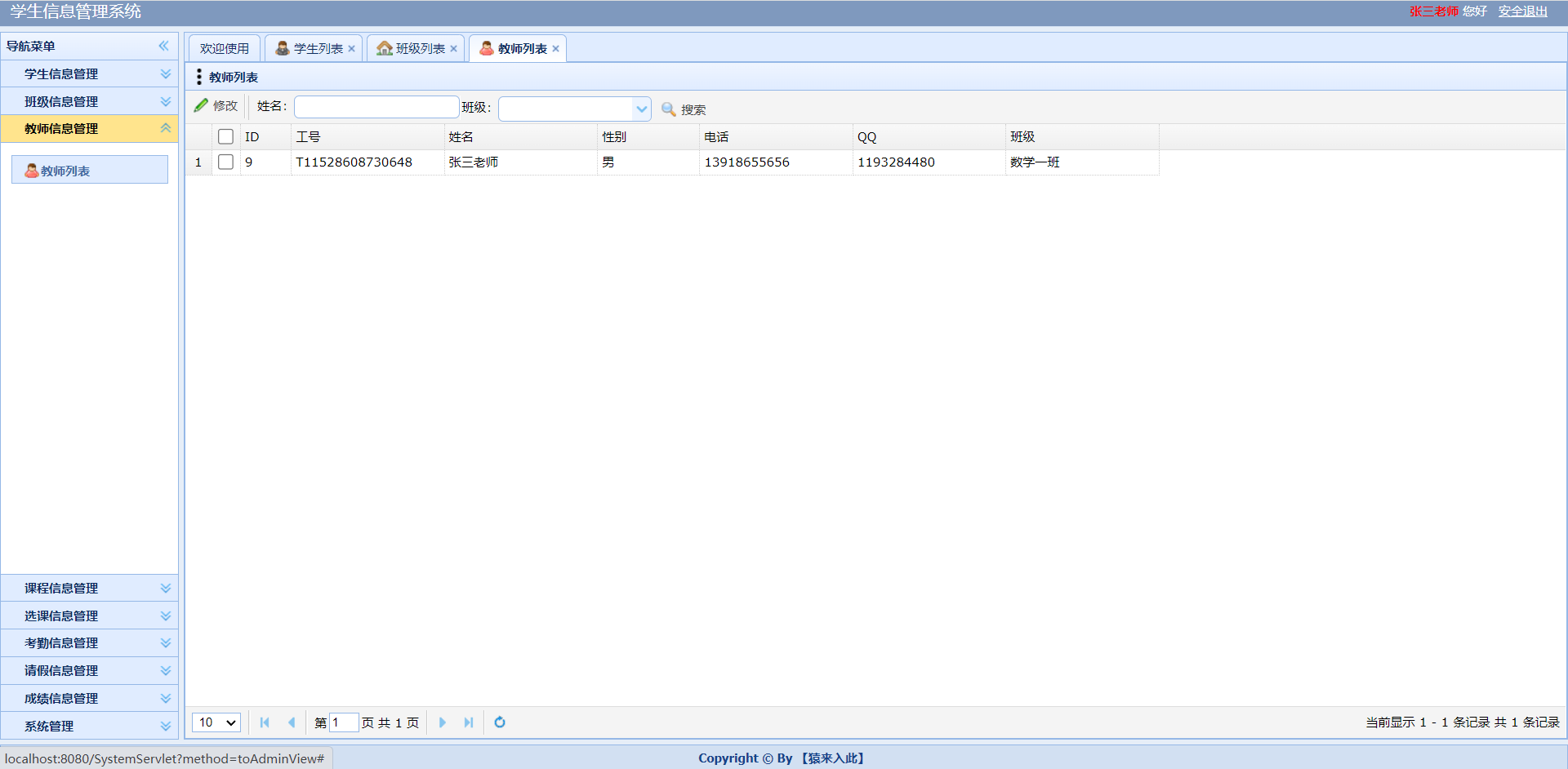Tick the select-all checkbox in table header
1568x769 pixels.
coord(226,137)
